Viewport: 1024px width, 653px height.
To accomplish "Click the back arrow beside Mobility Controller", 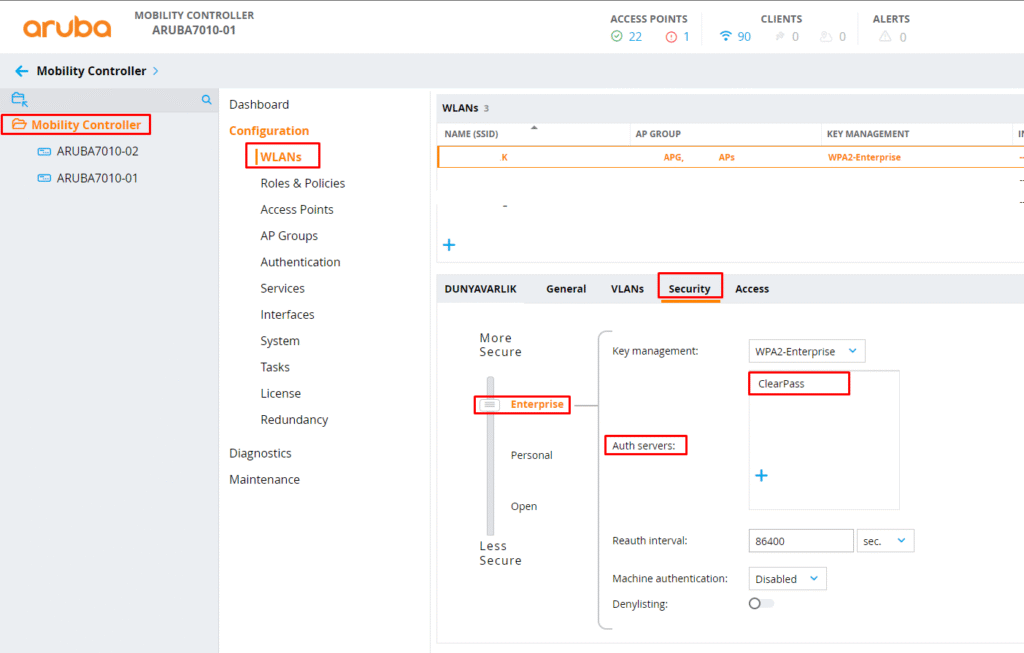I will point(22,71).
